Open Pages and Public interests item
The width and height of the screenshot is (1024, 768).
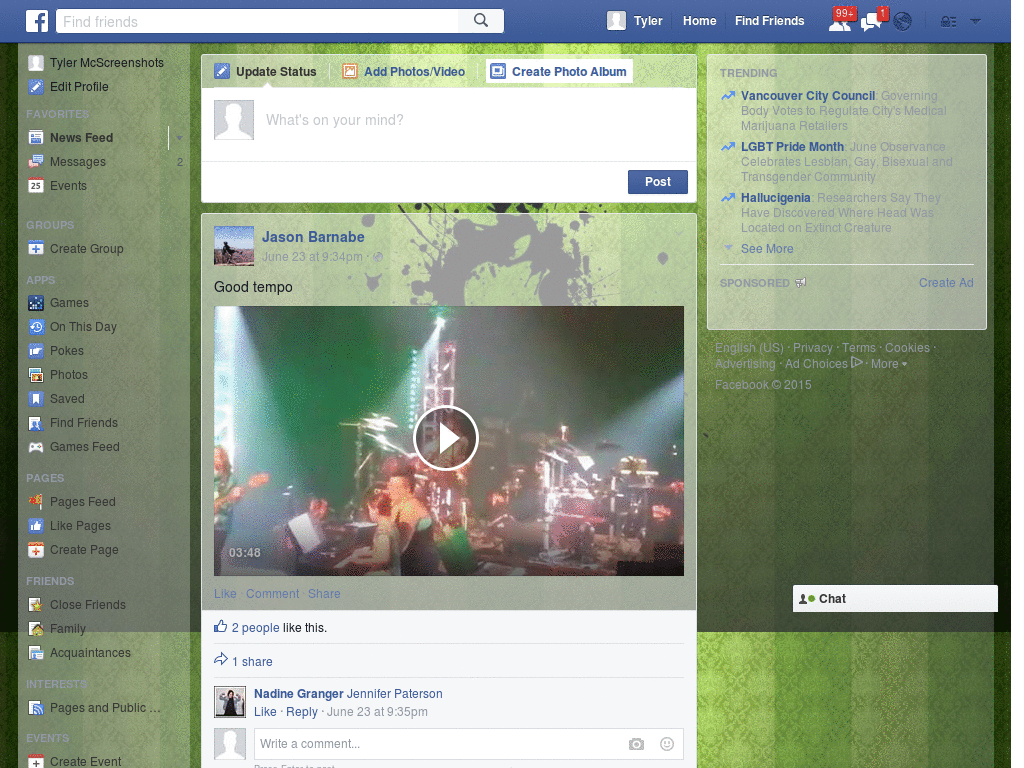[x=95, y=708]
